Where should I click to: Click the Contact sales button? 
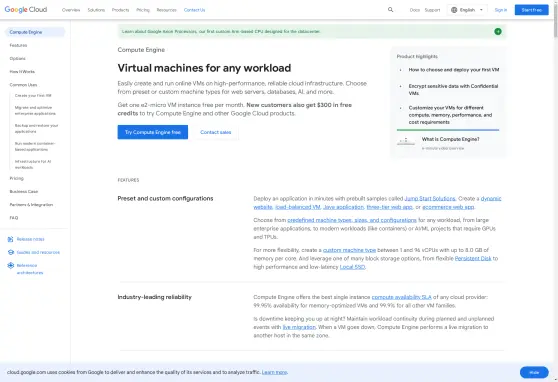[216, 132]
